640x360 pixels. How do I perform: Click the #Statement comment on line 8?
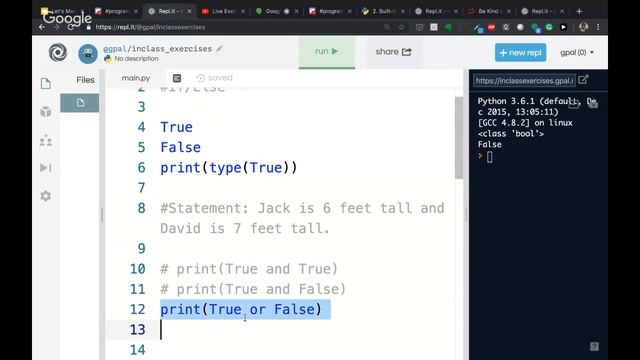click(302, 218)
